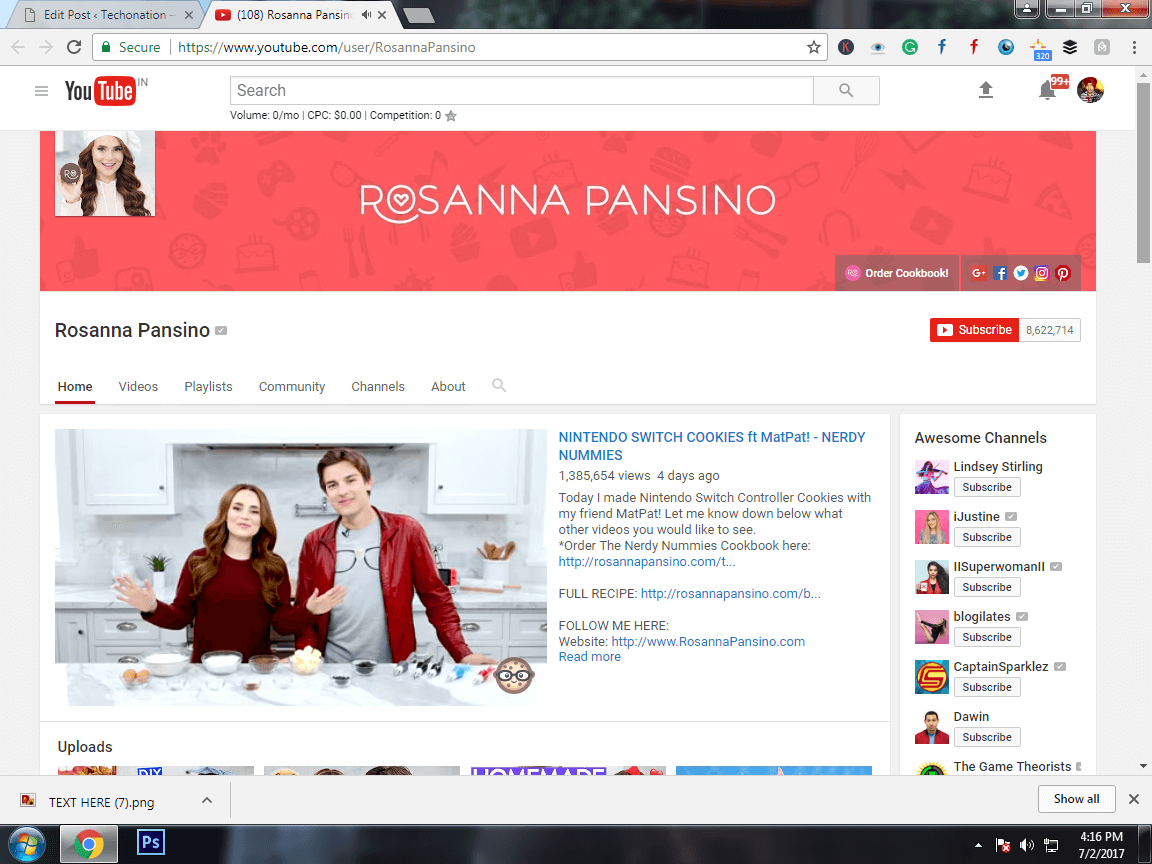This screenshot has height=864, width=1152.
Task: Click the YouTube logo
Action: [x=101, y=91]
